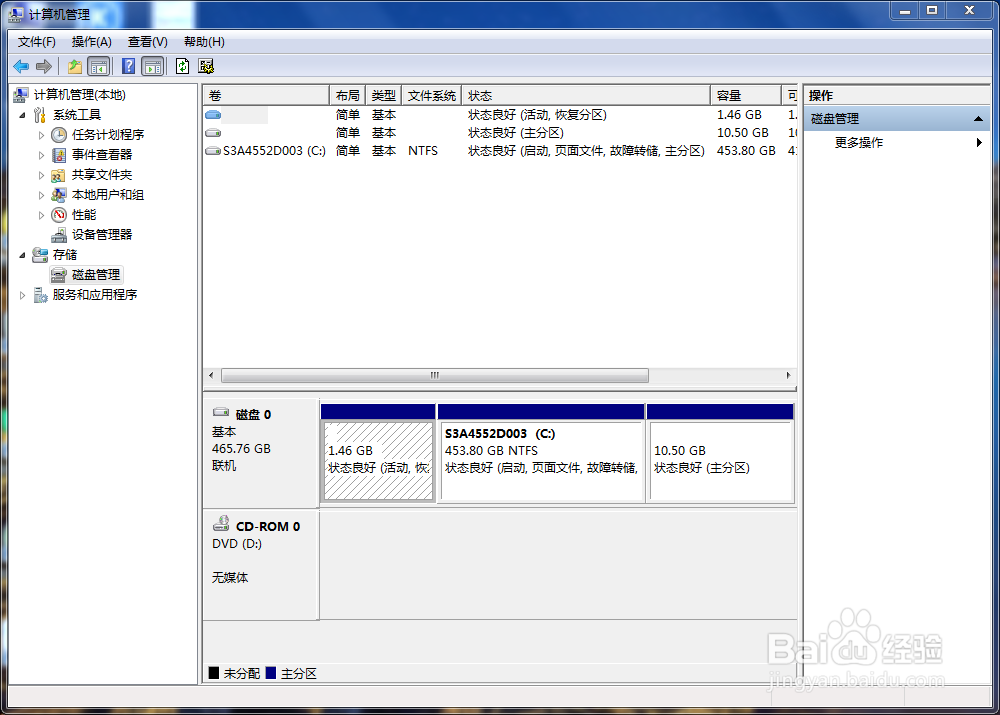
Task: Click the black 未分配 legend swatch
Action: (x=214, y=673)
